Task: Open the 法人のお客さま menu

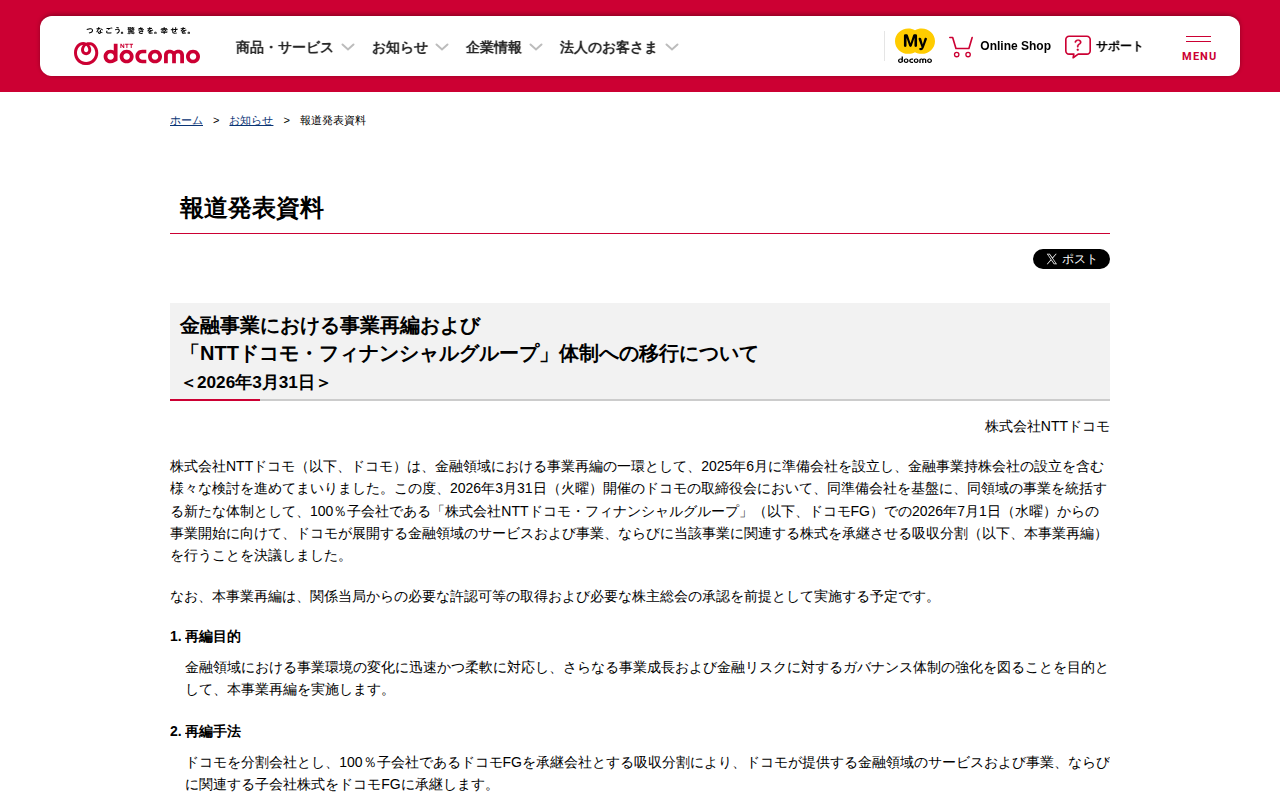Action: coord(609,47)
